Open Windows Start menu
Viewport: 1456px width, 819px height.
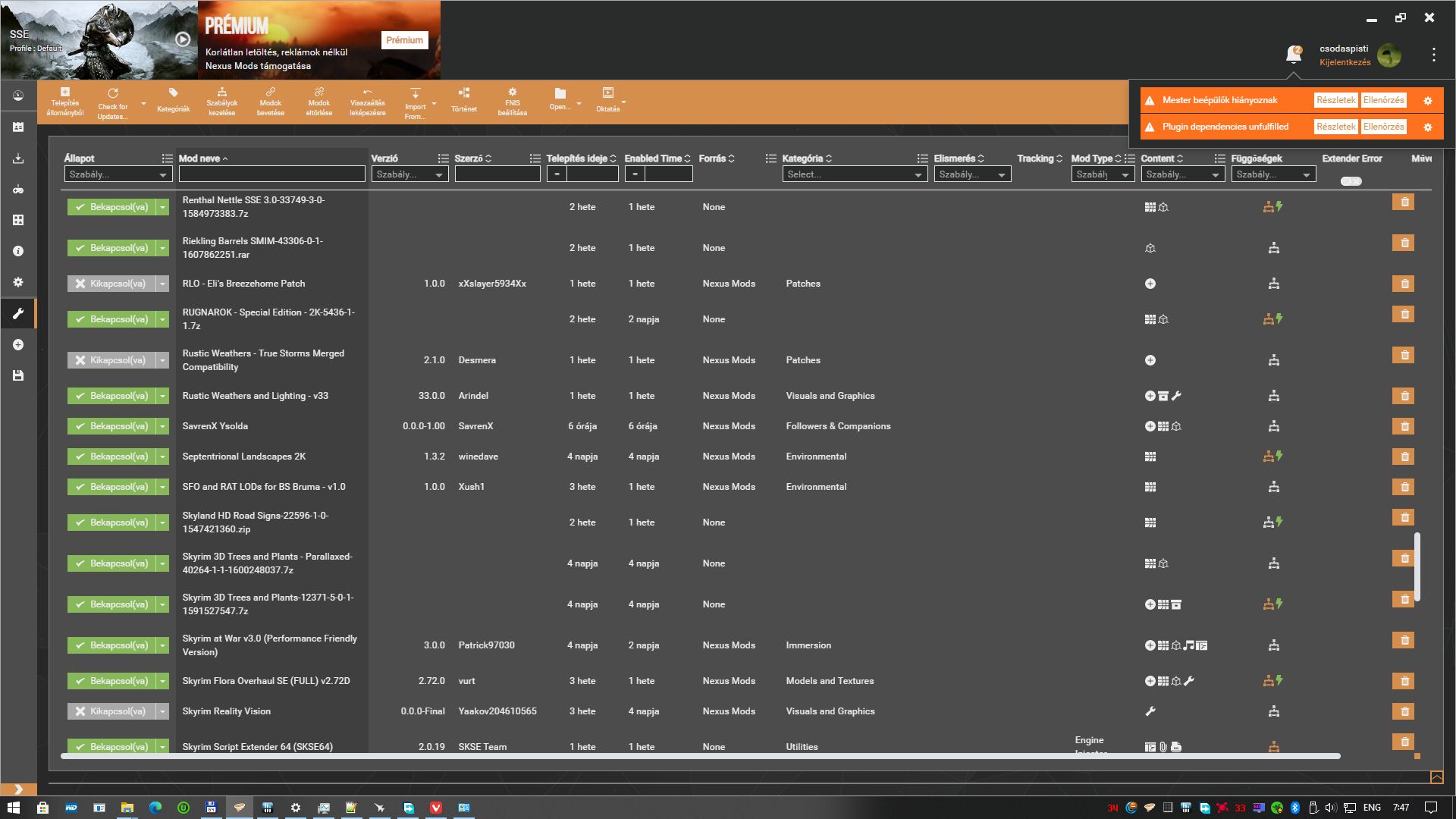13,808
